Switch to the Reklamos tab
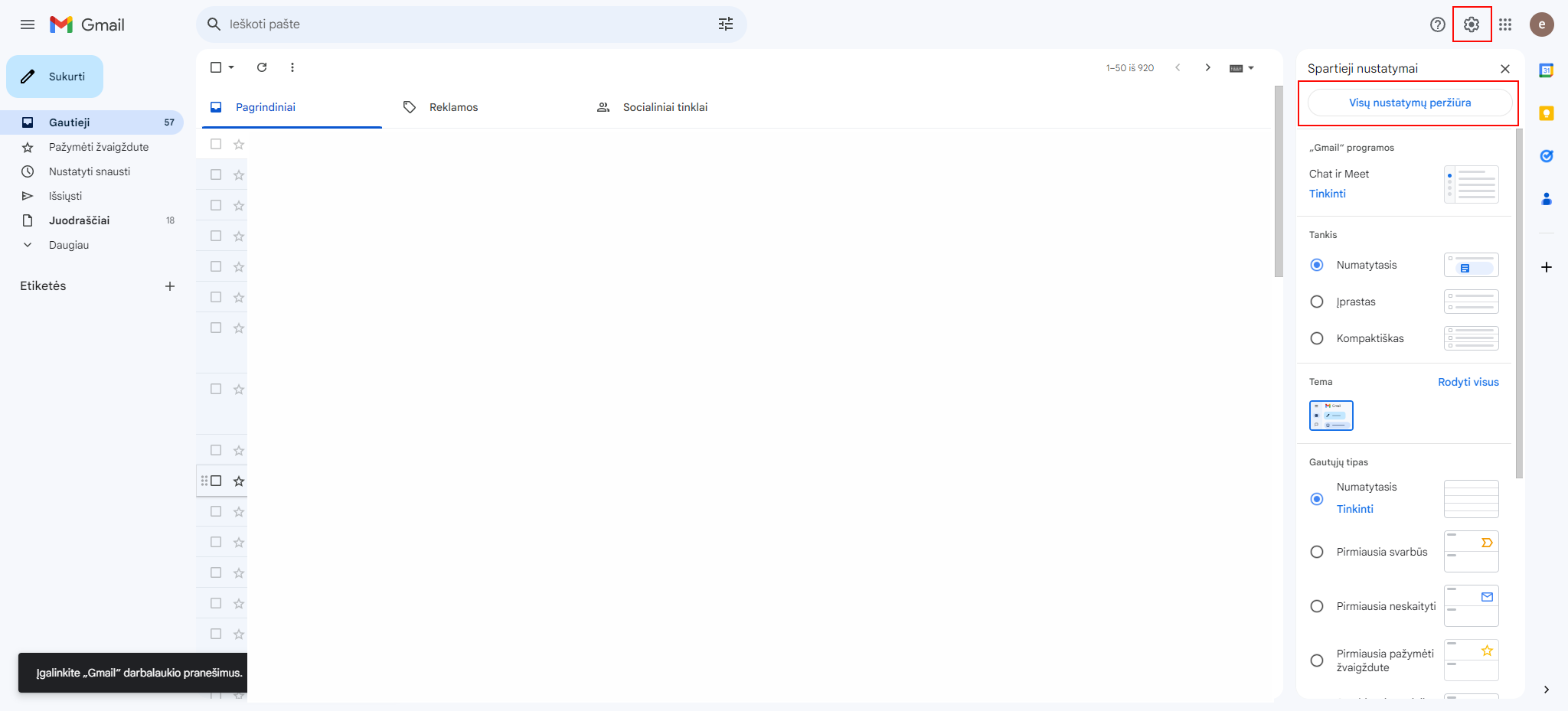This screenshot has width=1568, height=711. [485, 107]
